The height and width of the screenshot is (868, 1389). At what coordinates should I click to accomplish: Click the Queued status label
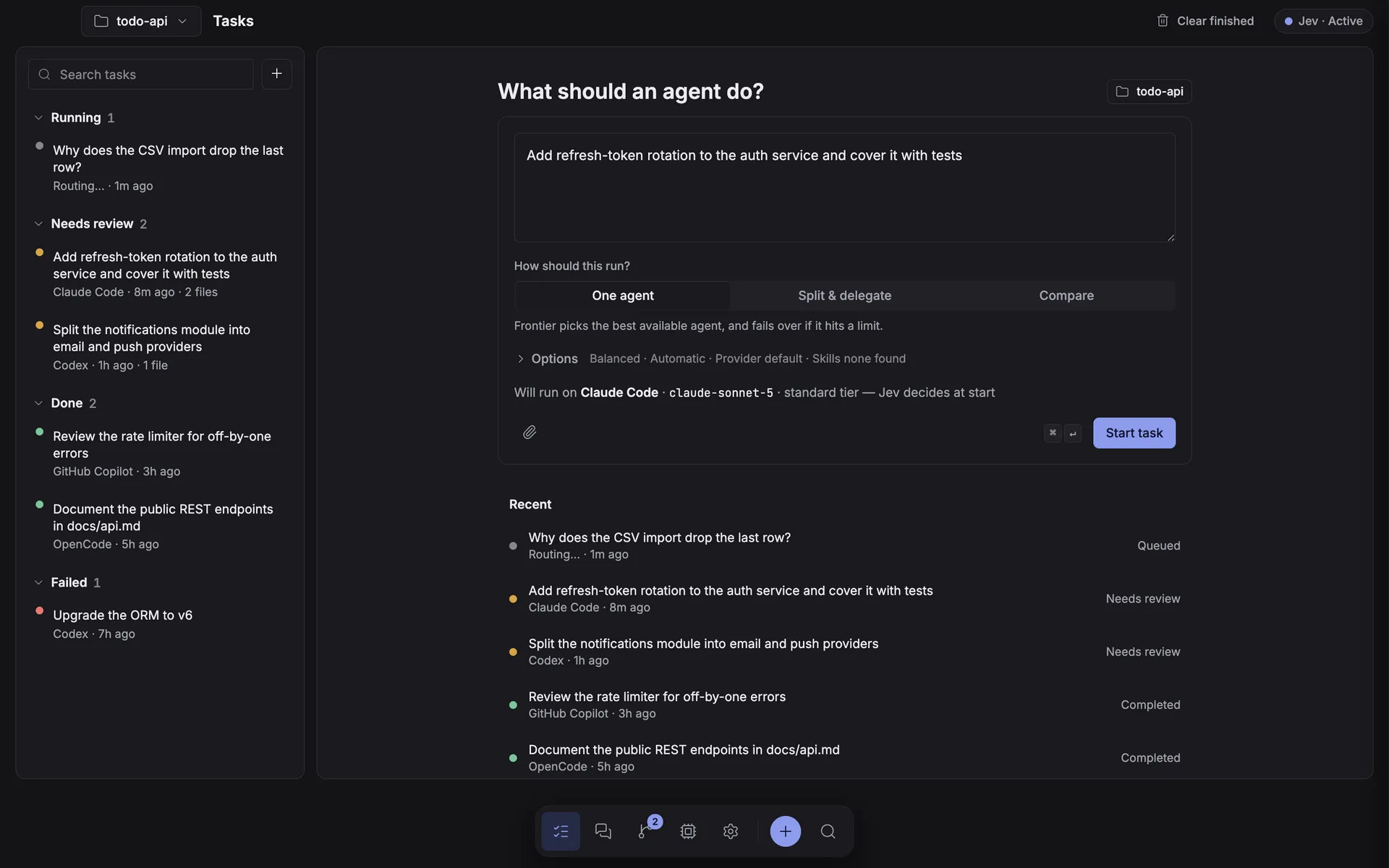(1158, 545)
